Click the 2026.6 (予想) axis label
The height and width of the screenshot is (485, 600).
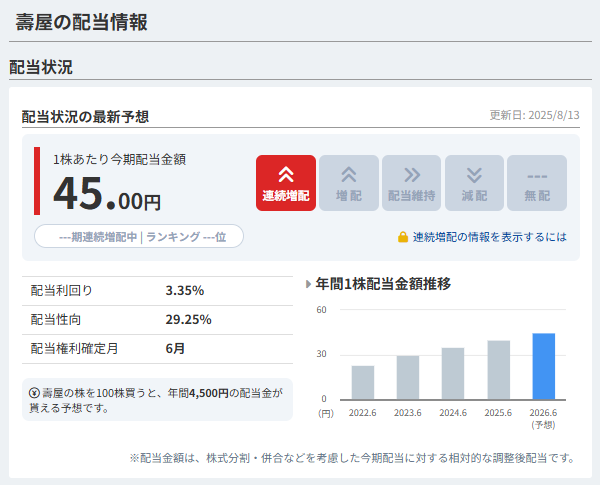[543, 419]
